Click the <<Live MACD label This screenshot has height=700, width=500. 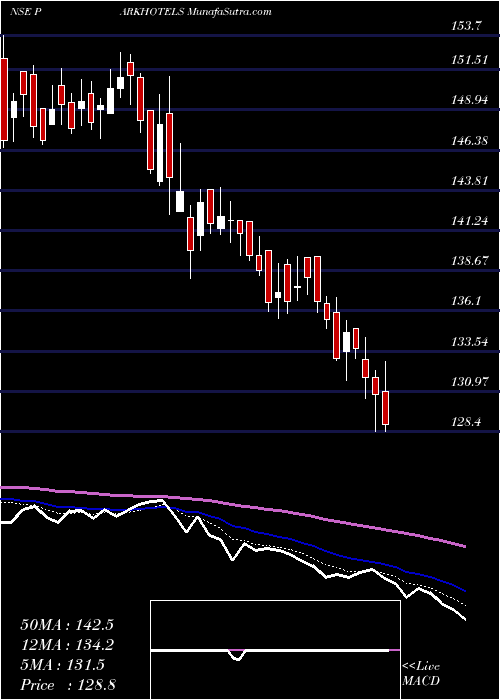[x=421, y=674]
